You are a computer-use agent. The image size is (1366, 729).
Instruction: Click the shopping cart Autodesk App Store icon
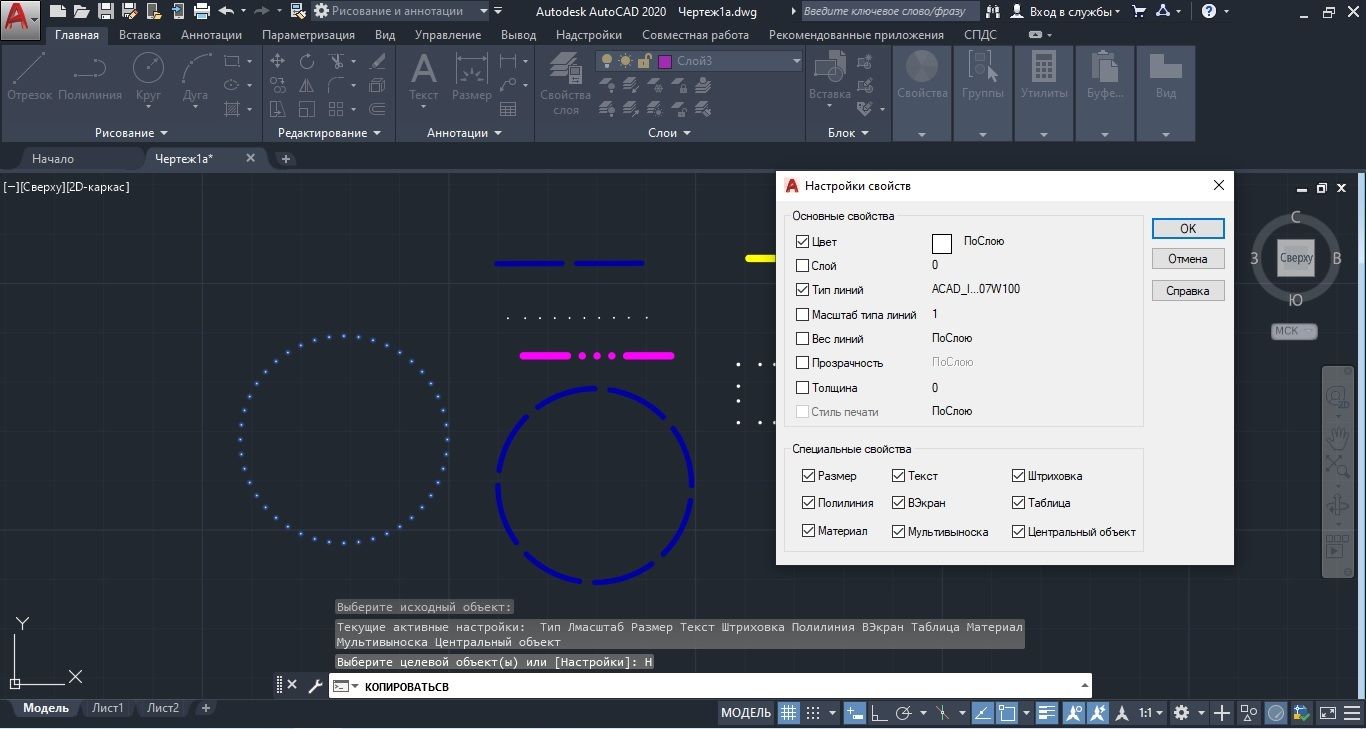click(x=1139, y=11)
